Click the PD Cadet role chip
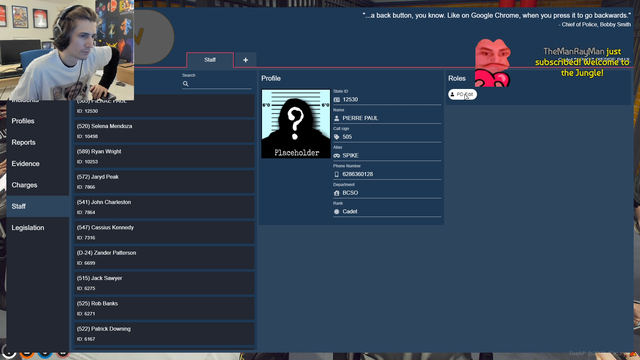The image size is (640, 360). tap(462, 94)
